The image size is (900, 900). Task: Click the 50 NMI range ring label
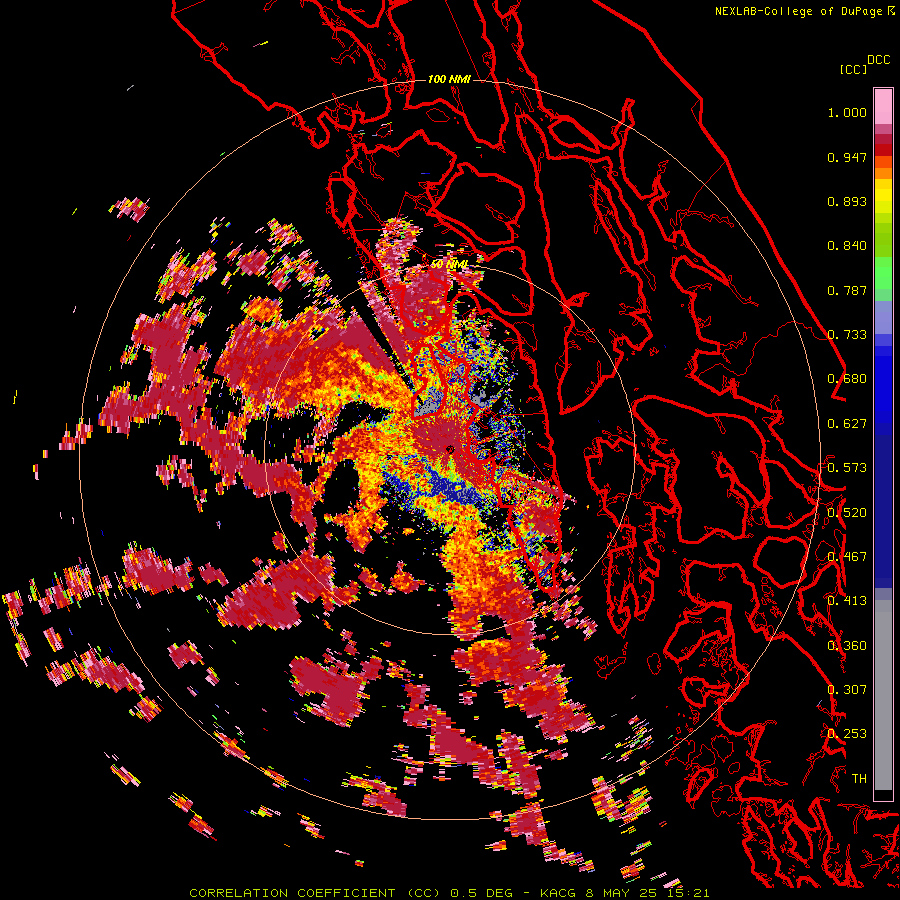click(449, 265)
